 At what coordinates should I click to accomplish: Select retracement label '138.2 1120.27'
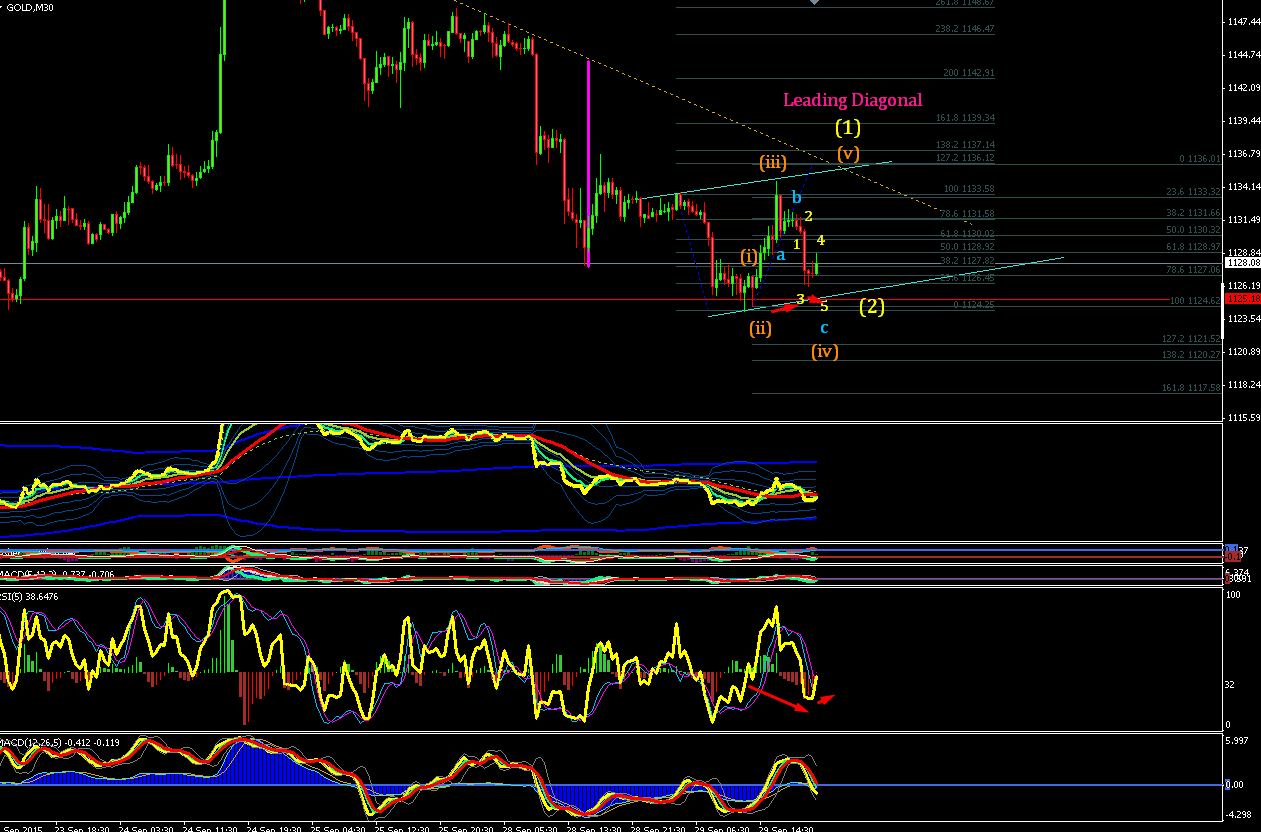[x=1192, y=354]
